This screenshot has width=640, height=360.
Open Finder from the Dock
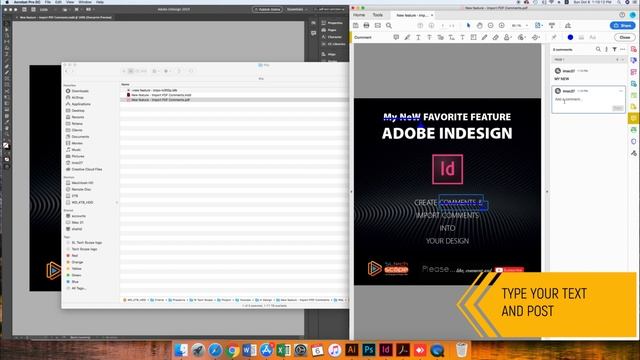(181, 350)
